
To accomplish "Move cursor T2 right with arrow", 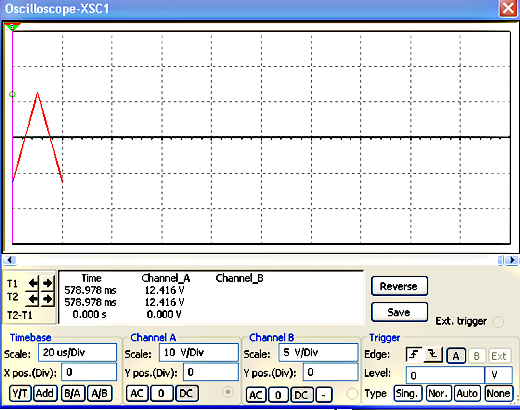I will pos(47,299).
